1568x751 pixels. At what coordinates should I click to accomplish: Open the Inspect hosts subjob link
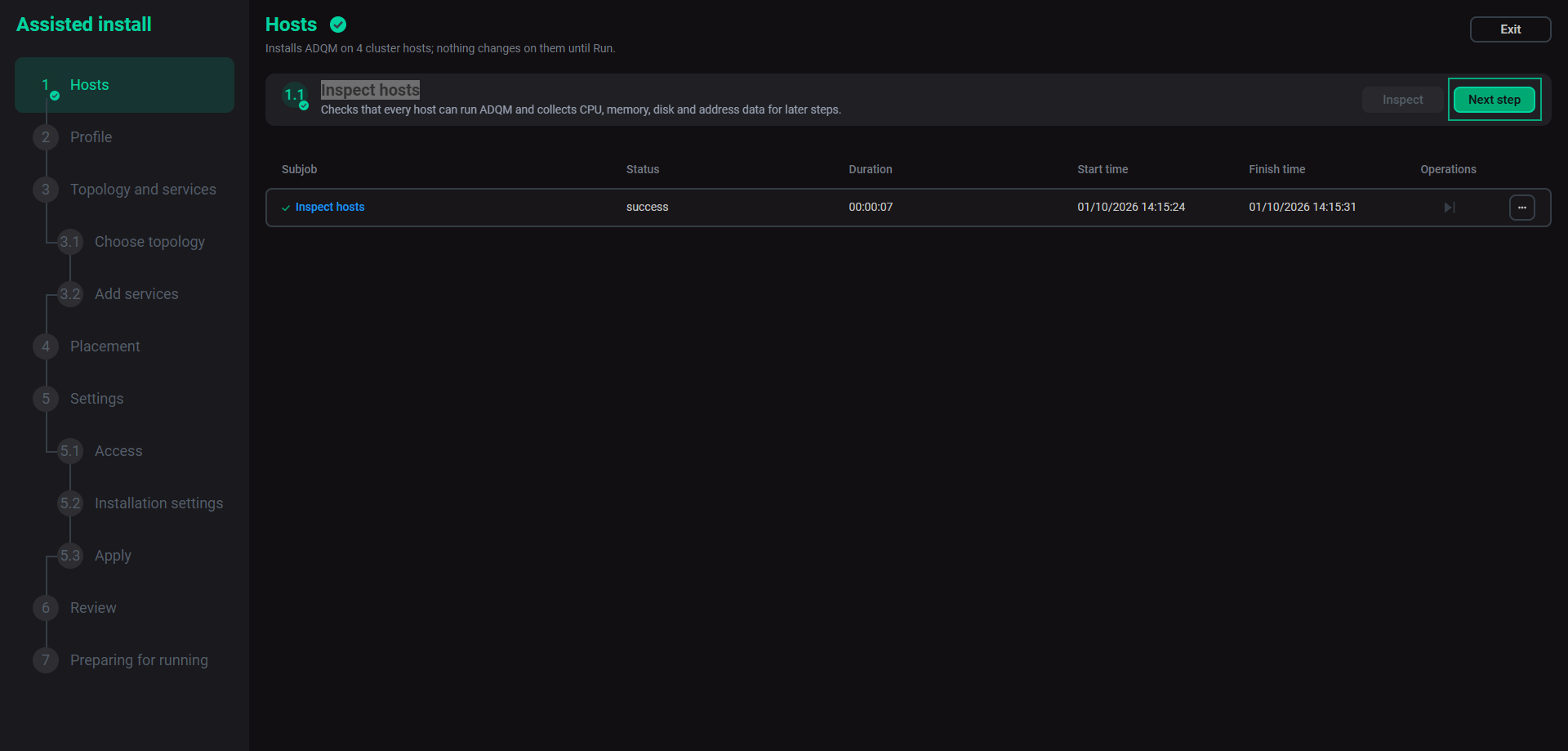330,208
